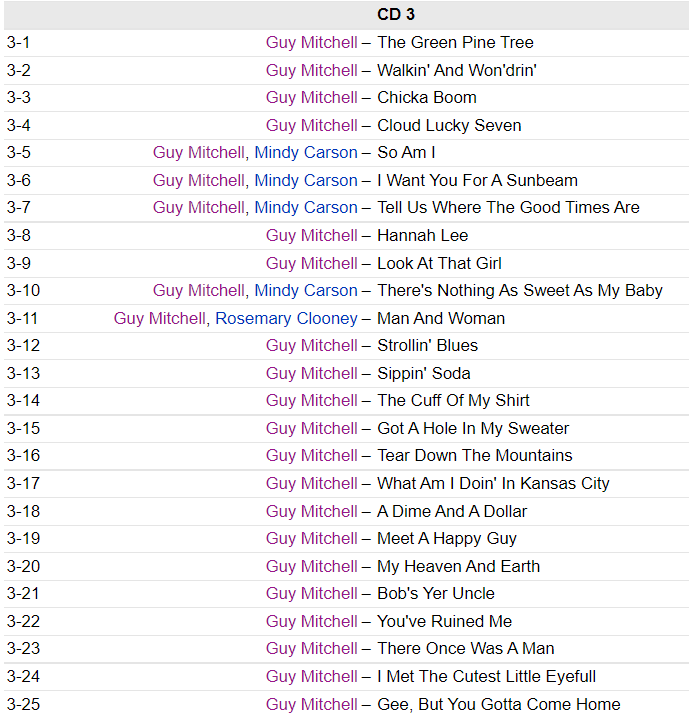Open Guy Mitchell link on track 3-22
Image resolution: width=689 pixels, height=719 pixels.
tap(311, 622)
